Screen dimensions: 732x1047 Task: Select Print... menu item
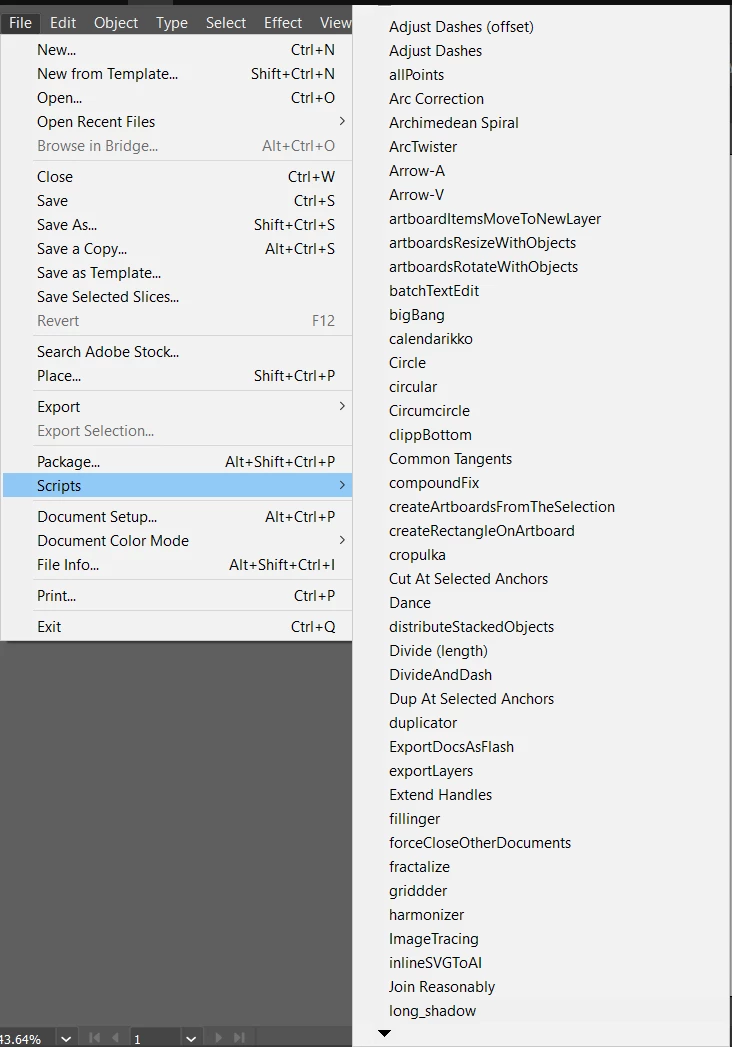click(x=177, y=596)
